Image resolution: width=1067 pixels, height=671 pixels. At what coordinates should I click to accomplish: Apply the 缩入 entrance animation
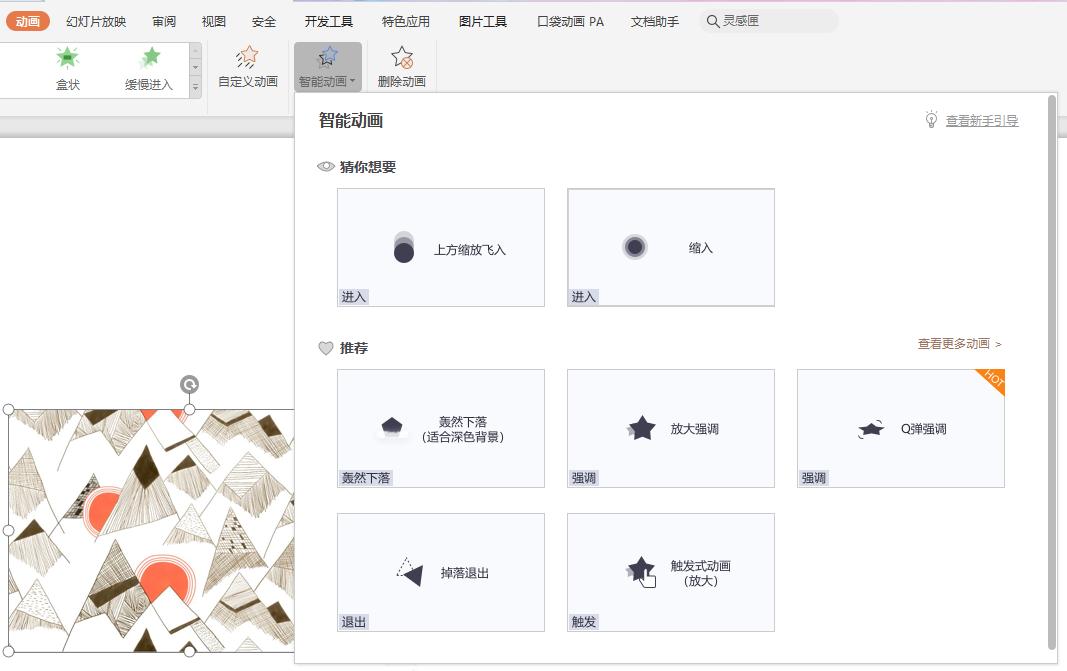pos(670,247)
